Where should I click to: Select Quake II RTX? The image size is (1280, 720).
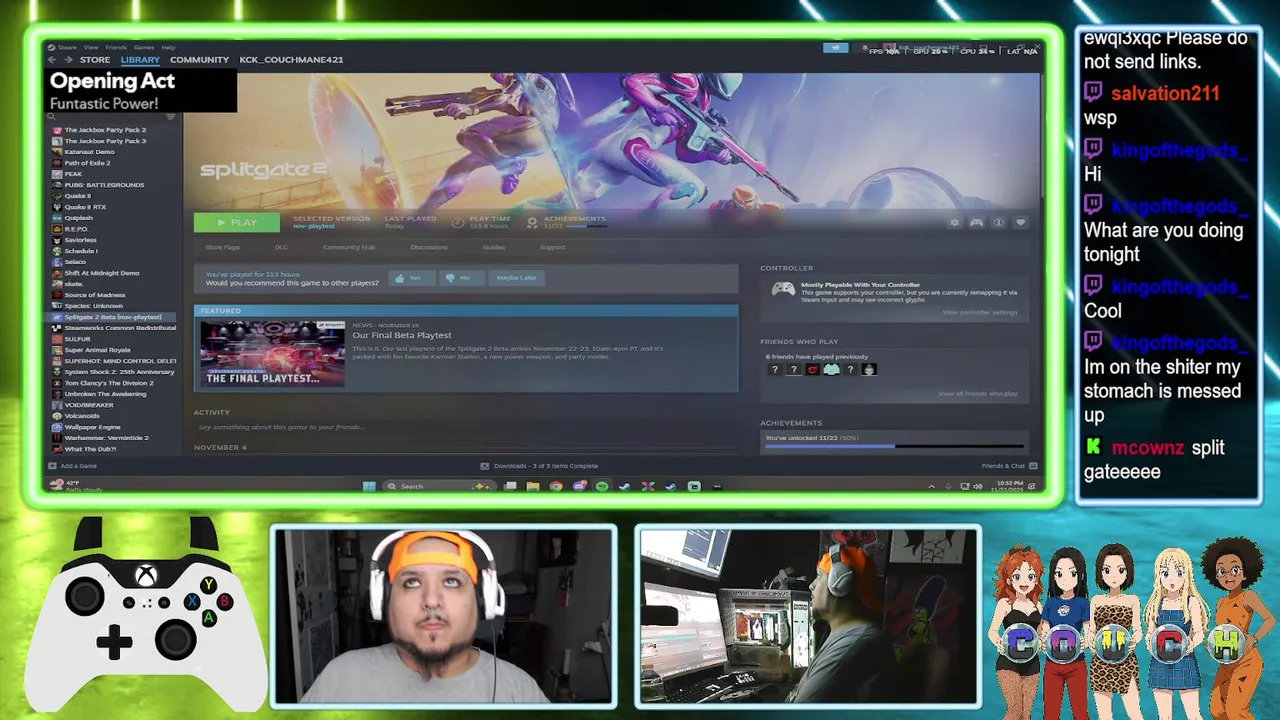85,207
